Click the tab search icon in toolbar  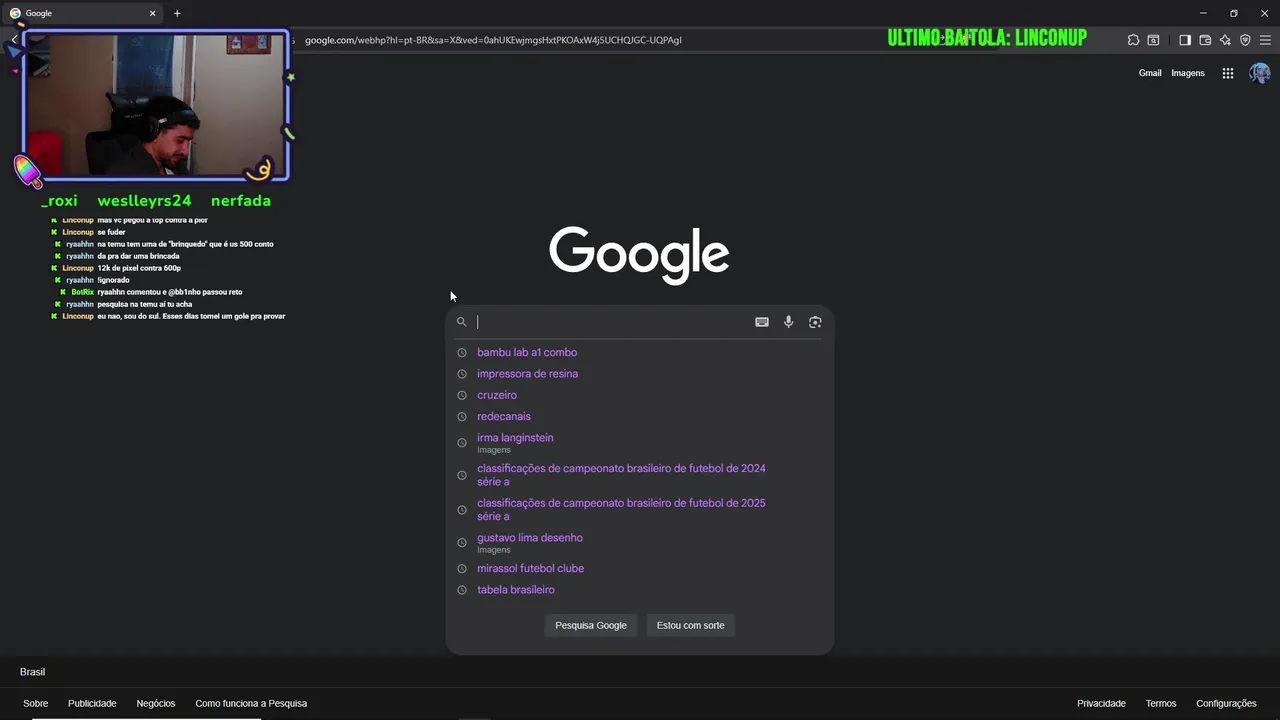pyautogui.click(x=1153, y=40)
